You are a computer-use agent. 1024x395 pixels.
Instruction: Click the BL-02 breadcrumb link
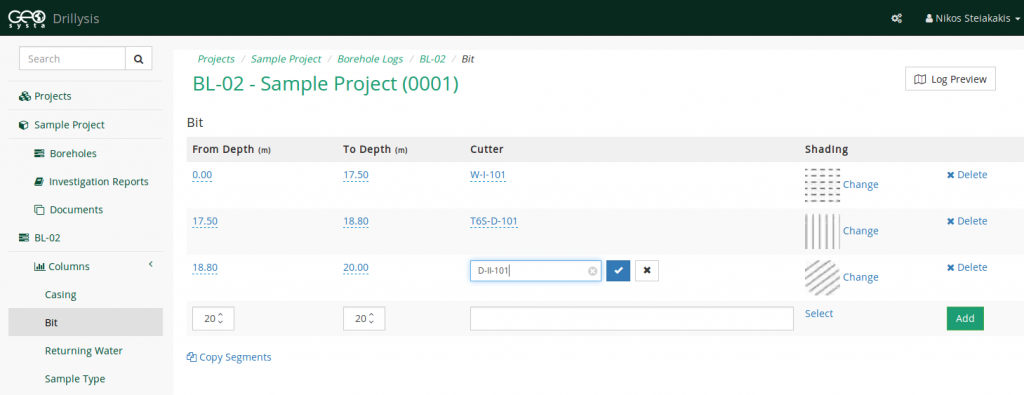(x=432, y=59)
